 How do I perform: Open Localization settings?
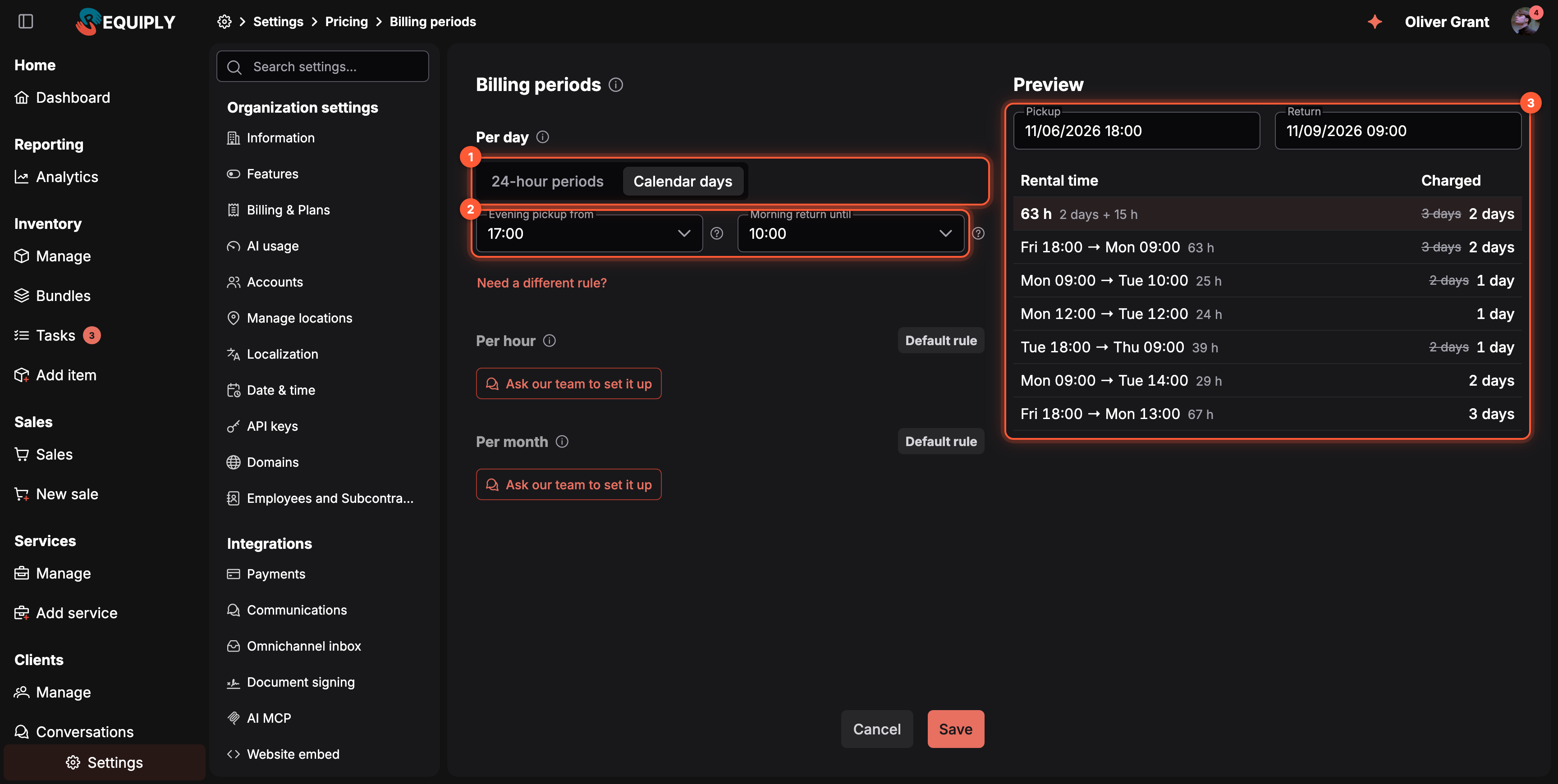click(273, 354)
